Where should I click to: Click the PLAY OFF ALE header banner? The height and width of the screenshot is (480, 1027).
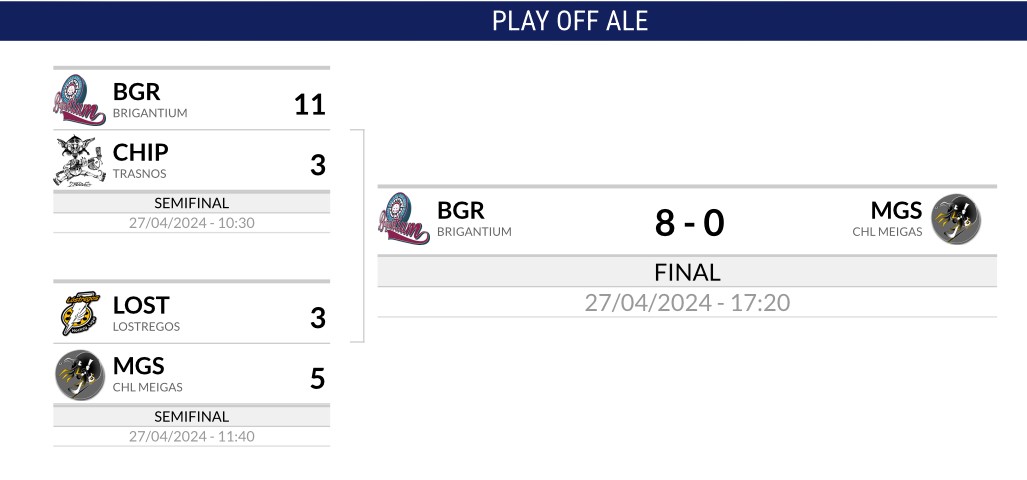[x=514, y=21]
